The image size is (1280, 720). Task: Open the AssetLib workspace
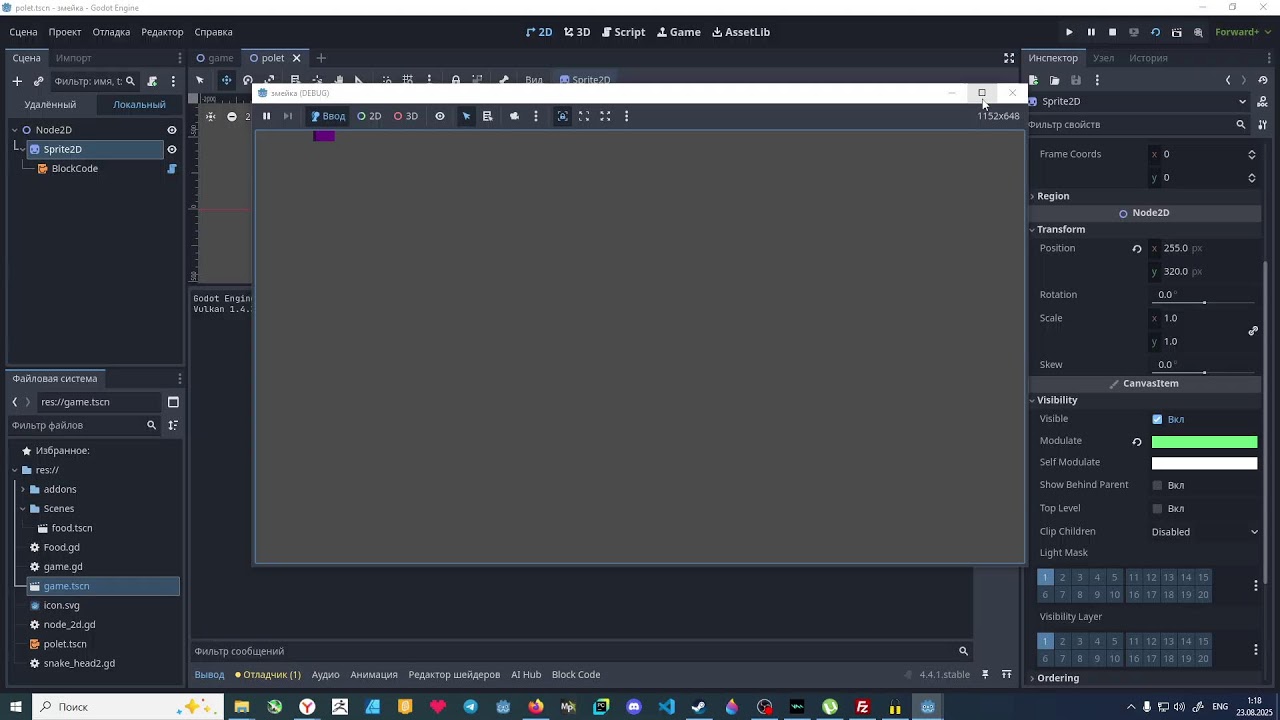(x=741, y=32)
